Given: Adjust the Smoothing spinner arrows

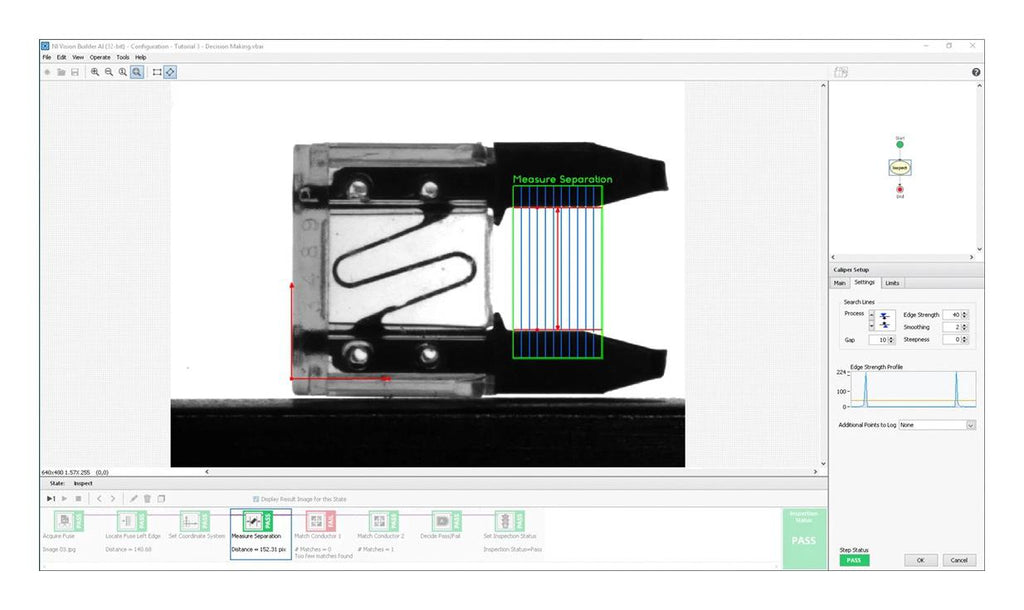Looking at the screenshot, I should 965,327.
